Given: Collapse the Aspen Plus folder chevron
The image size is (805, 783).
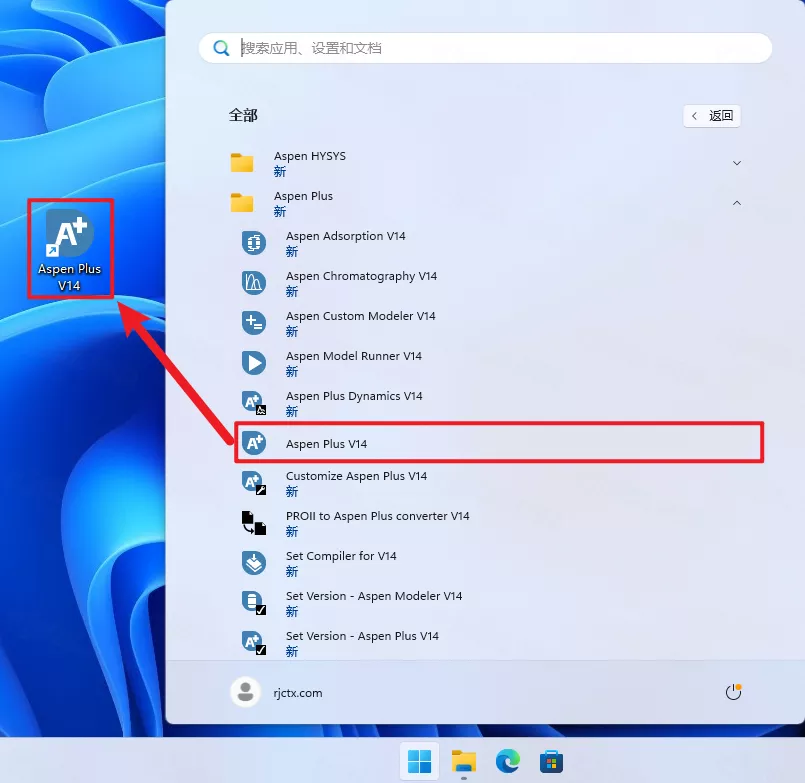Looking at the screenshot, I should (x=737, y=203).
